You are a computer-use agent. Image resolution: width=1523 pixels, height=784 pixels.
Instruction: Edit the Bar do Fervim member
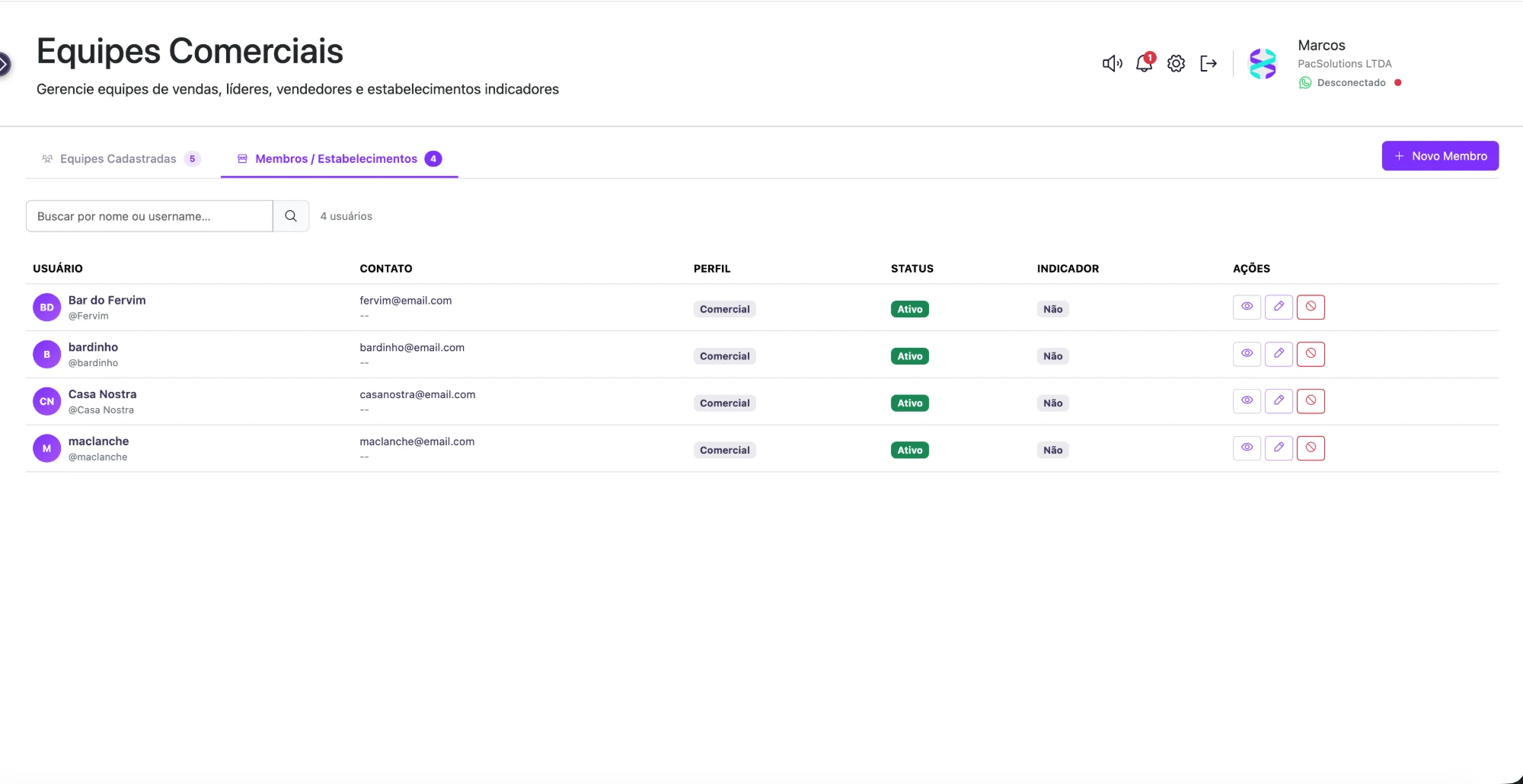click(x=1279, y=307)
